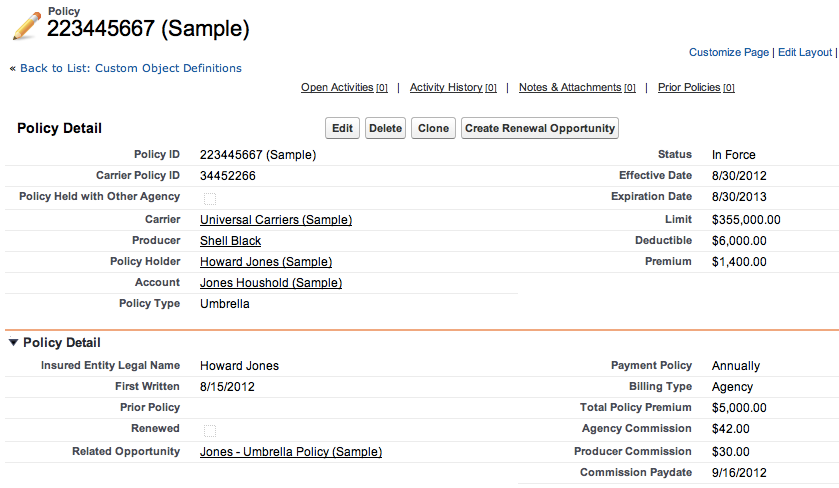Collapse the Policy Detail section triangle
Viewport: 839px width, 488px height.
click(x=13, y=342)
